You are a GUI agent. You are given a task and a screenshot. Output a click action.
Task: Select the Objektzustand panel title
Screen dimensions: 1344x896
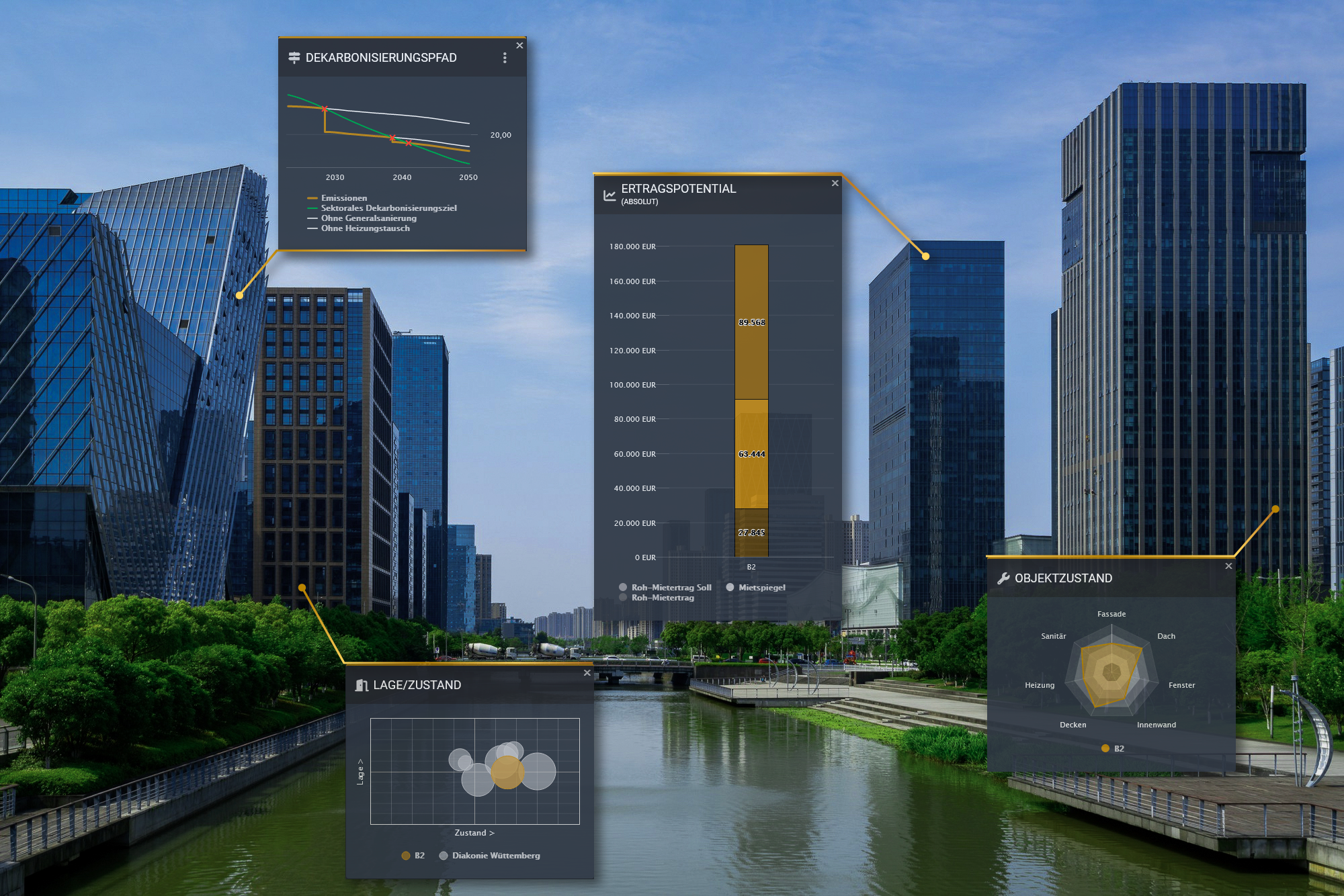(1064, 578)
